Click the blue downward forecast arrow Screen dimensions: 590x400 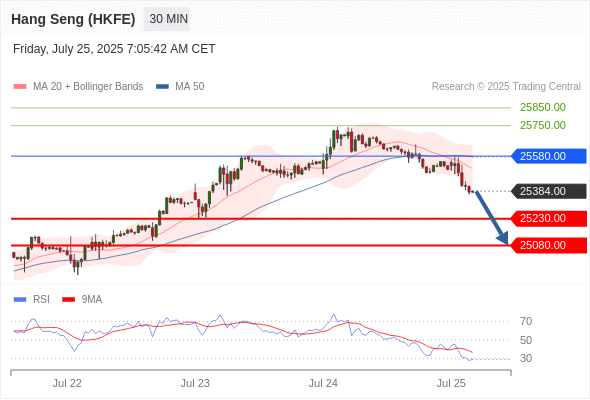[x=492, y=218]
